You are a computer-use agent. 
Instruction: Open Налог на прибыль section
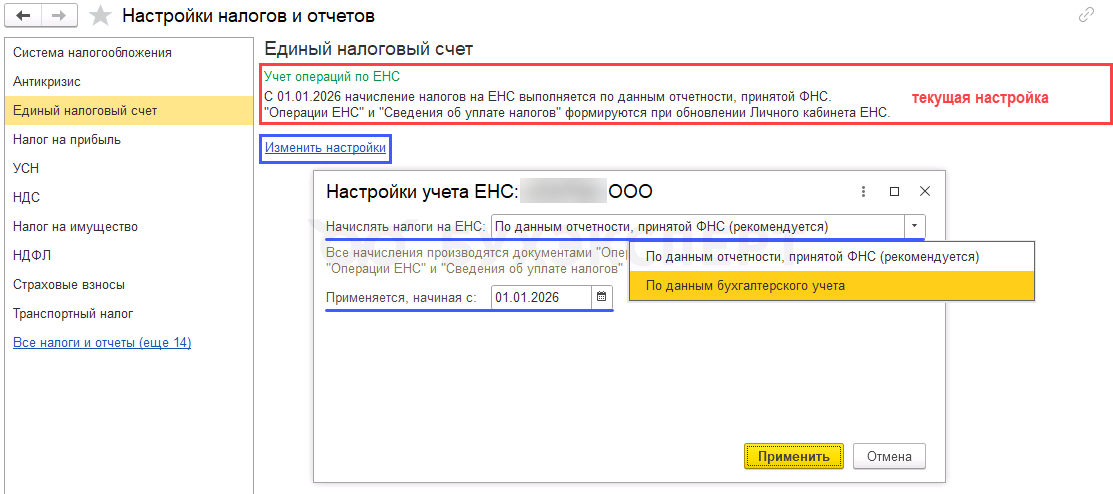(x=129, y=140)
